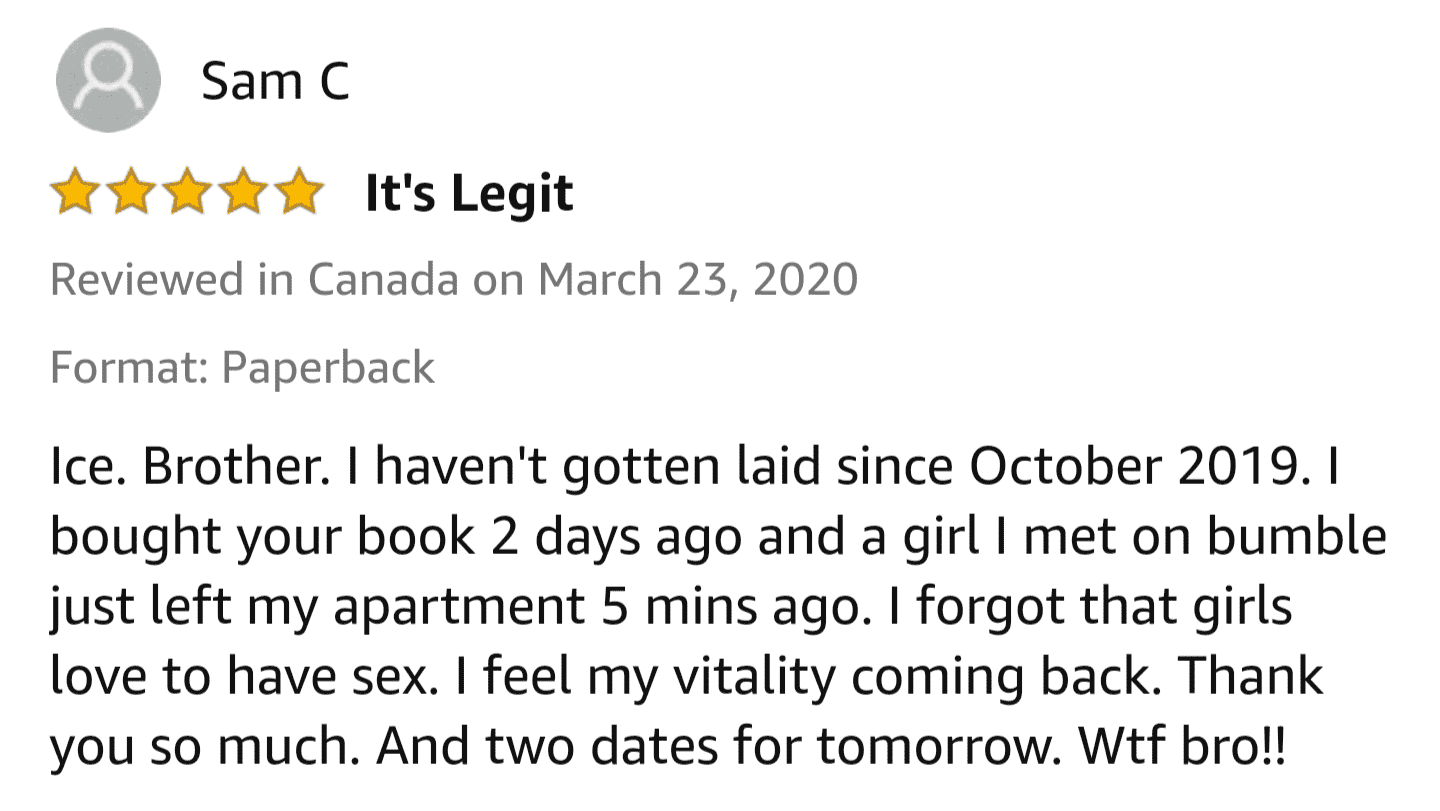The height and width of the screenshot is (811, 1440).
Task: Click the second gold rating star
Action: click(129, 193)
